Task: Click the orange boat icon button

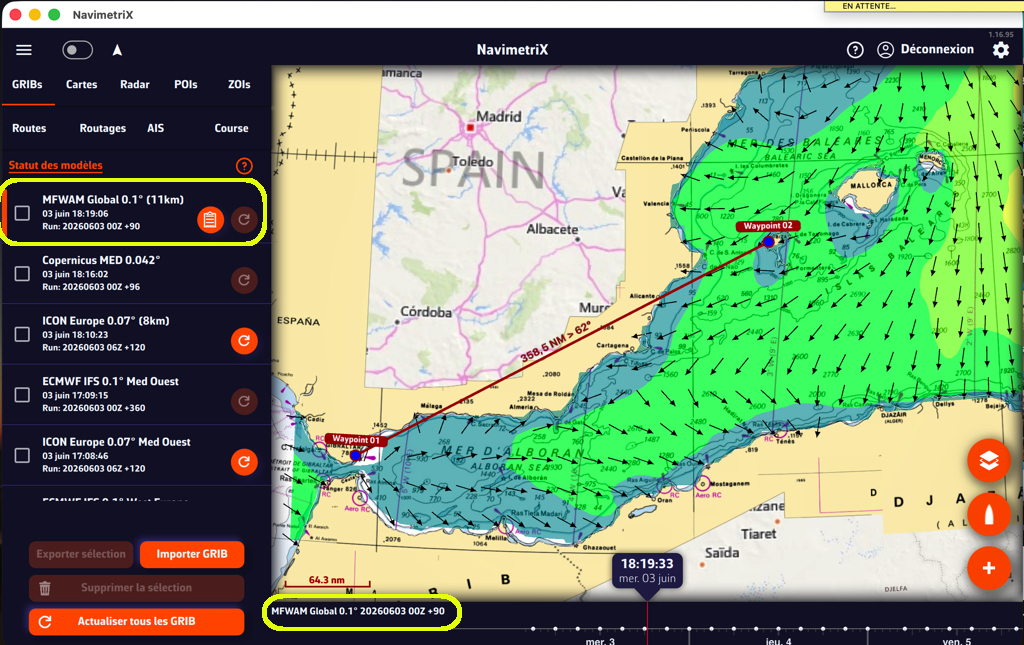Action: click(x=989, y=514)
